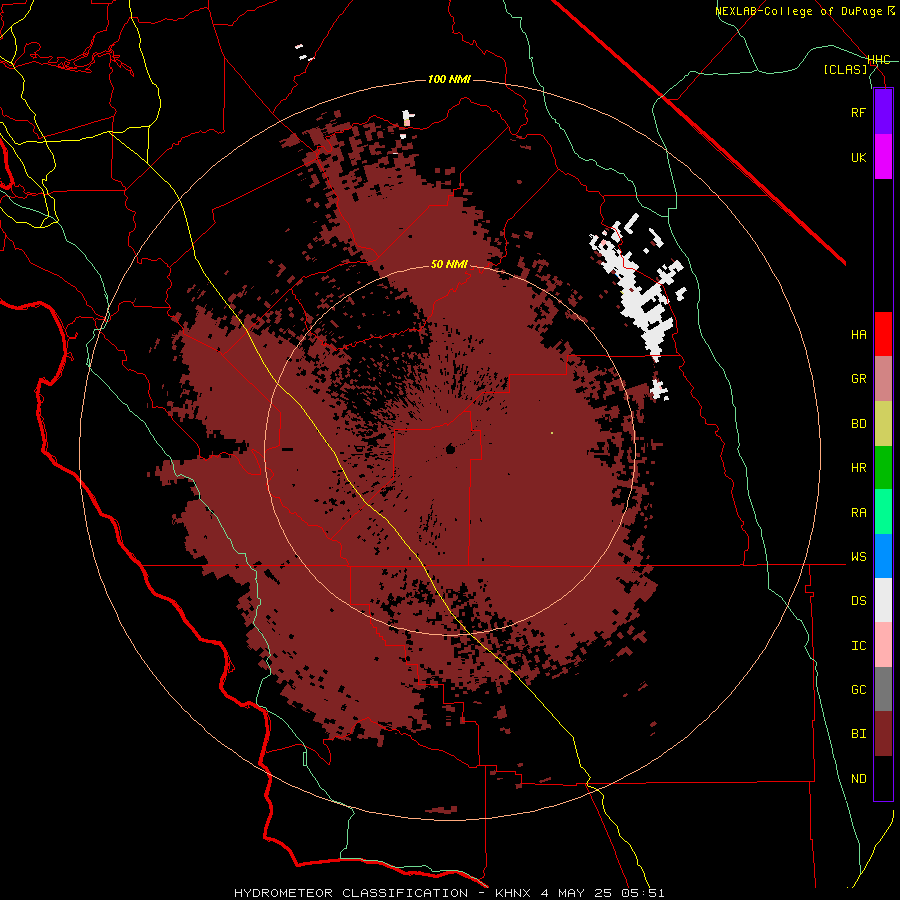Image resolution: width=900 pixels, height=900 pixels.
Task: Click the 'NEXLAB-College of DuPage' text
Action: 800,11
